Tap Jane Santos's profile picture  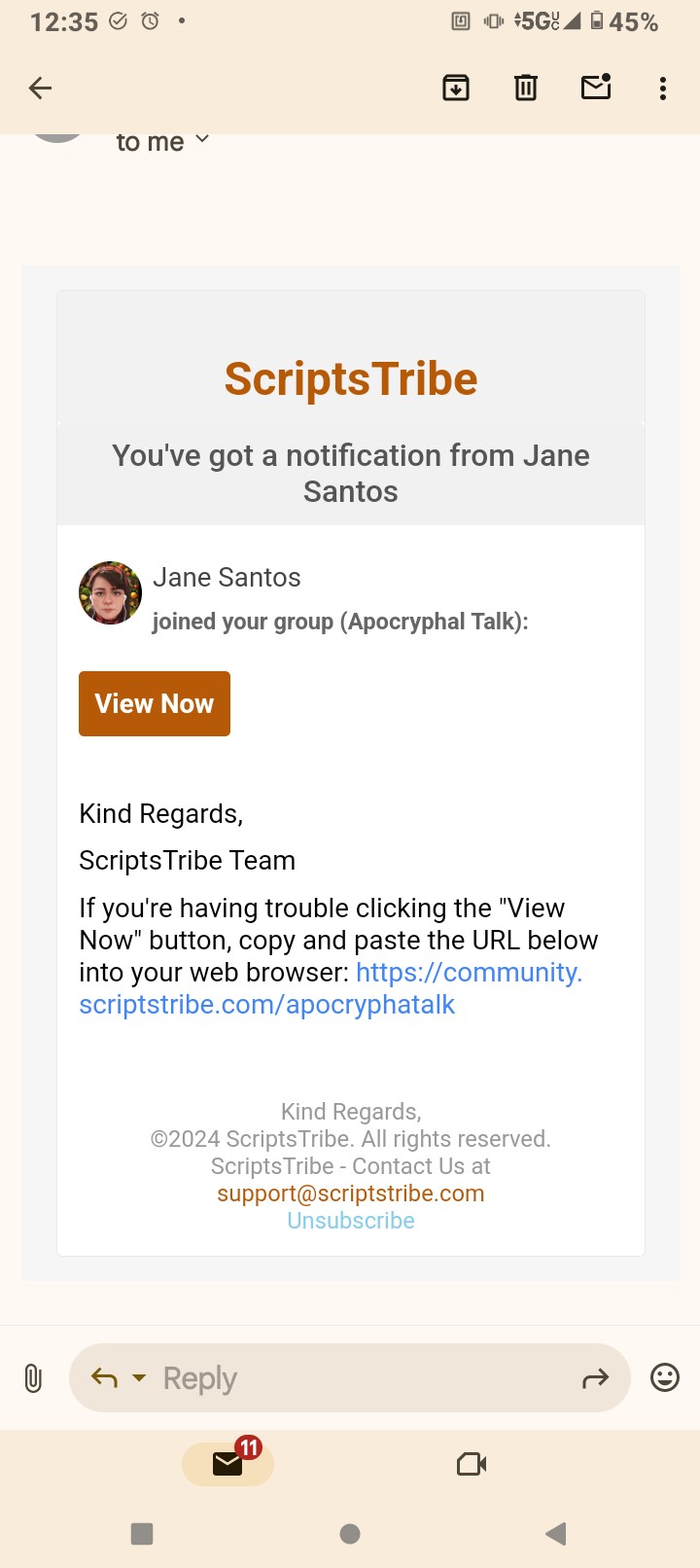111,592
